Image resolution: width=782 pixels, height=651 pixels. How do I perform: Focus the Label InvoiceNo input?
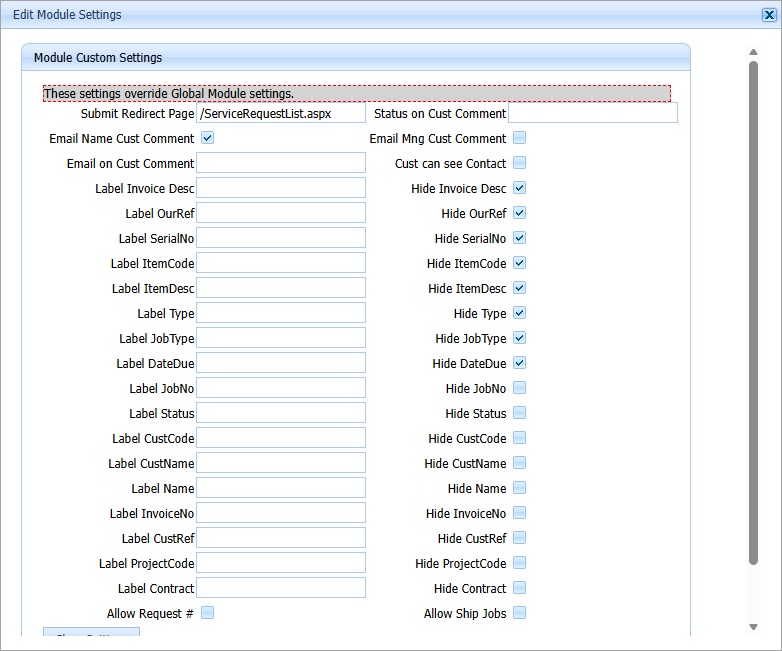[281, 512]
